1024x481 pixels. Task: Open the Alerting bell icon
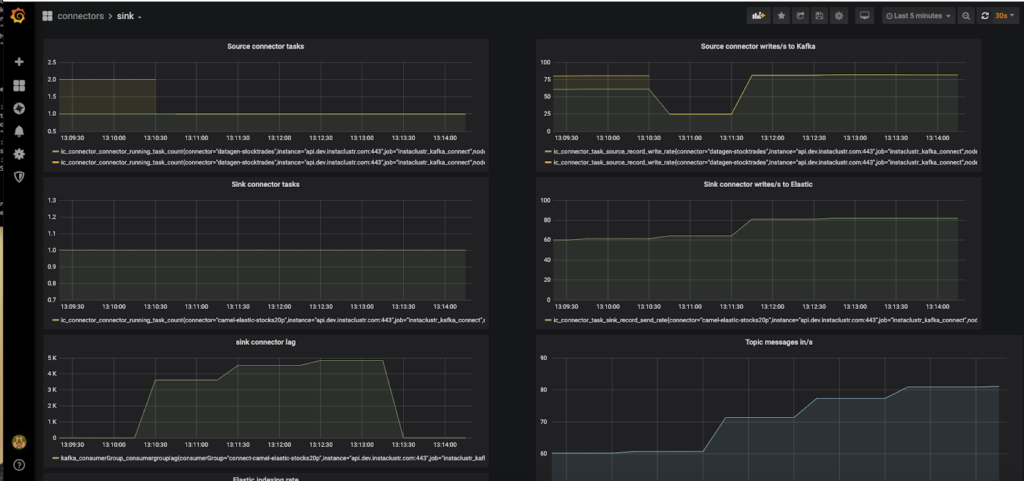[x=18, y=131]
